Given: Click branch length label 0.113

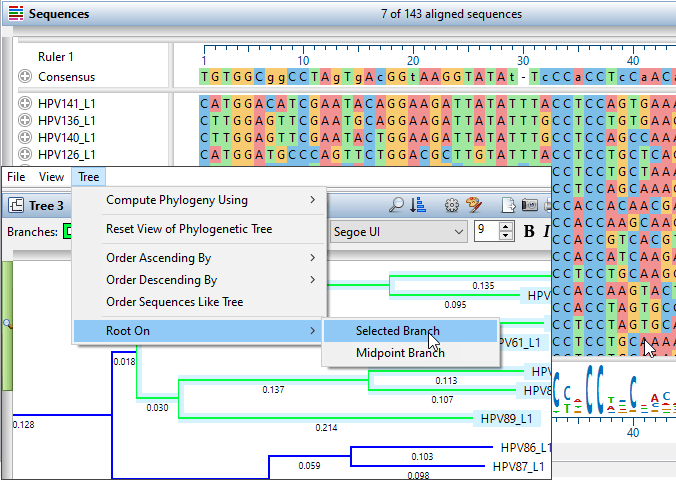Looking at the screenshot, I should click(446, 381).
